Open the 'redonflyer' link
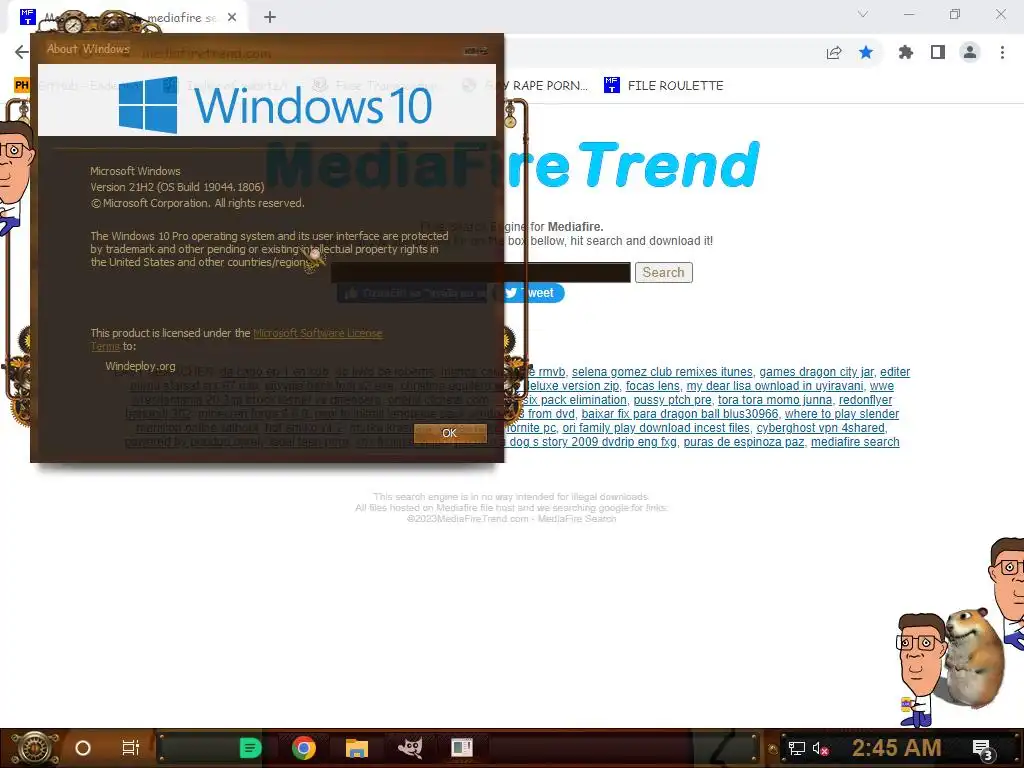 pyautogui.click(x=865, y=400)
